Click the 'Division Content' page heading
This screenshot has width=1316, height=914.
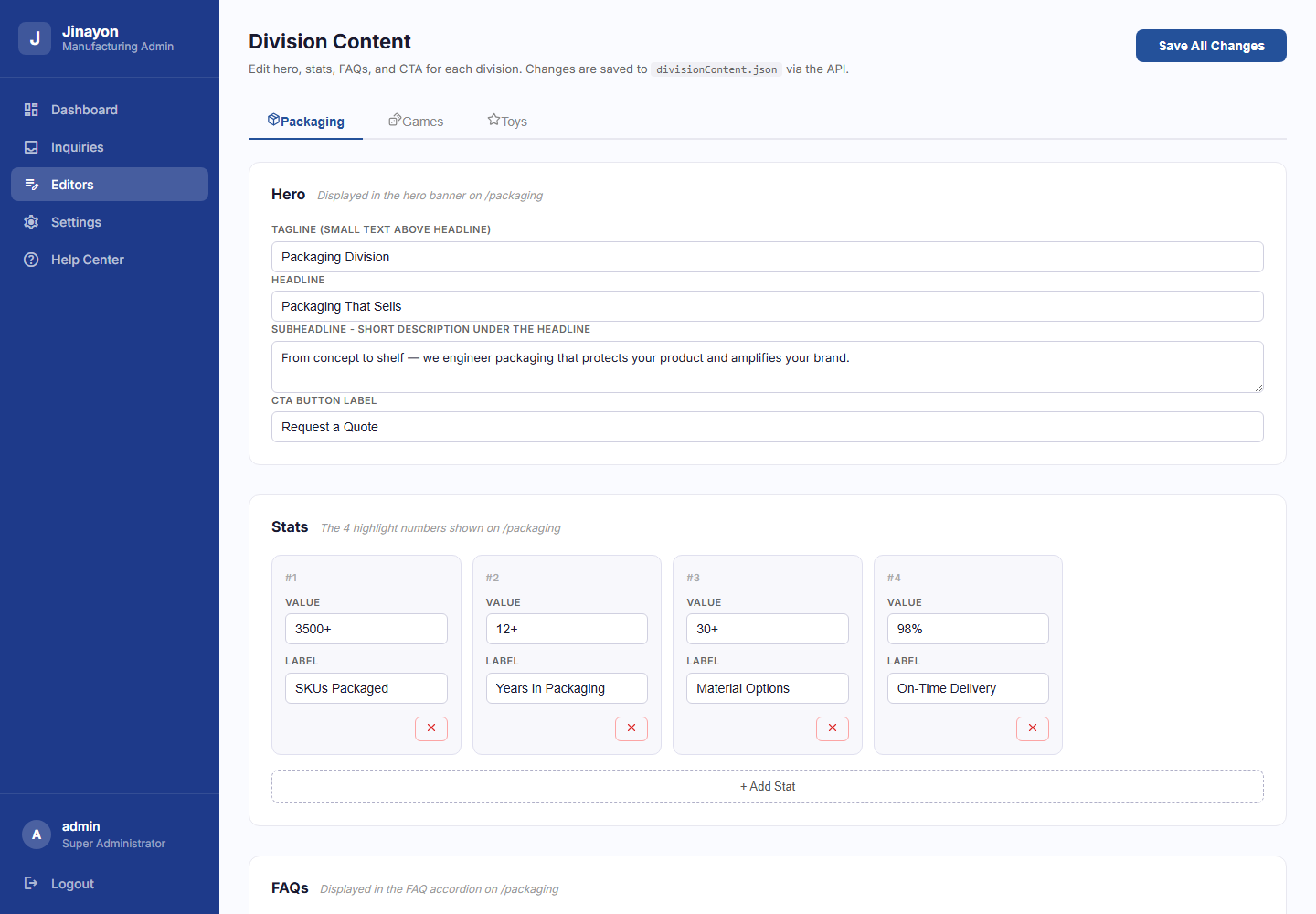pyautogui.click(x=330, y=41)
